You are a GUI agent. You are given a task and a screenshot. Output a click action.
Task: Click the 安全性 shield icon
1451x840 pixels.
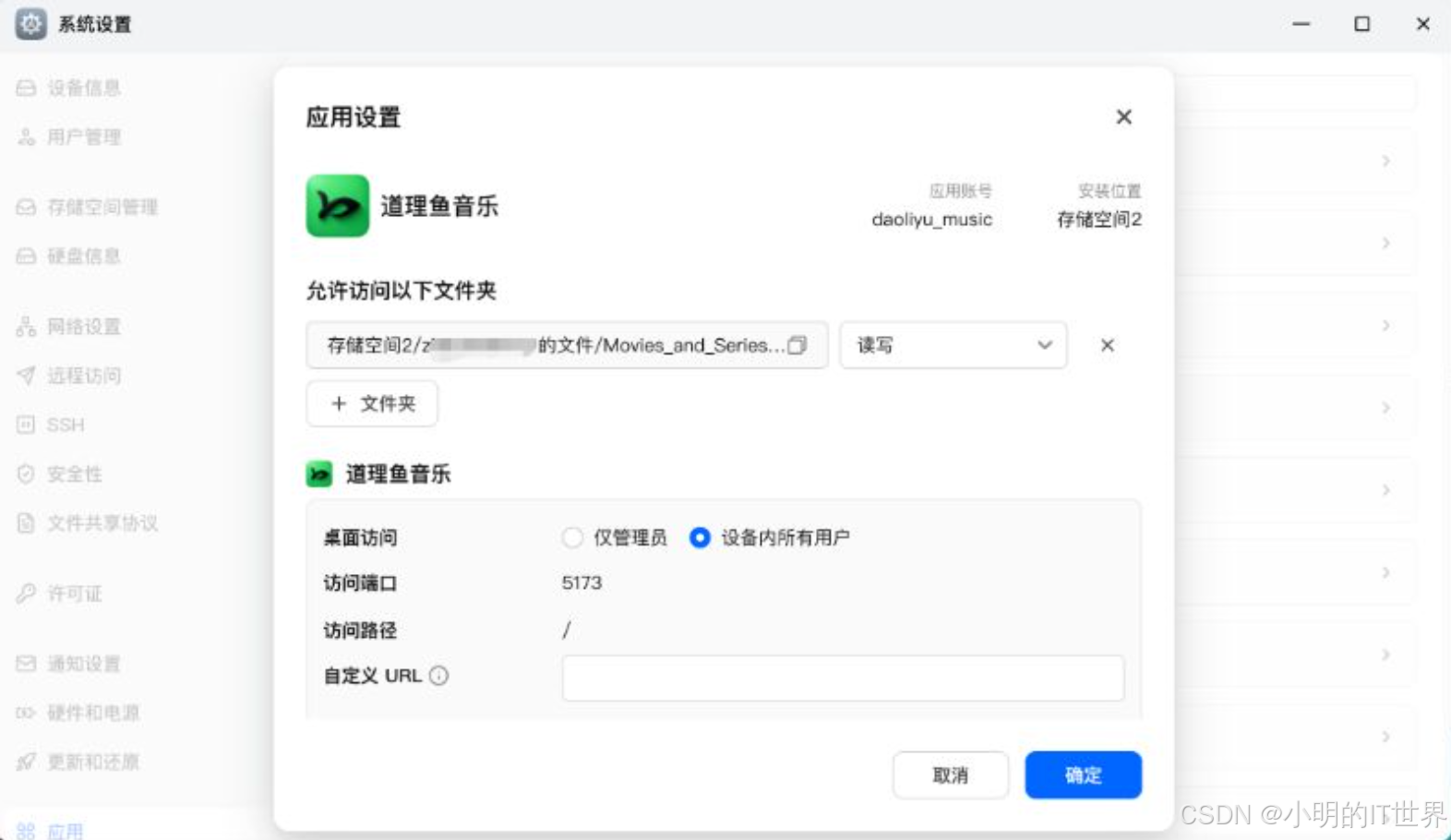[26, 474]
